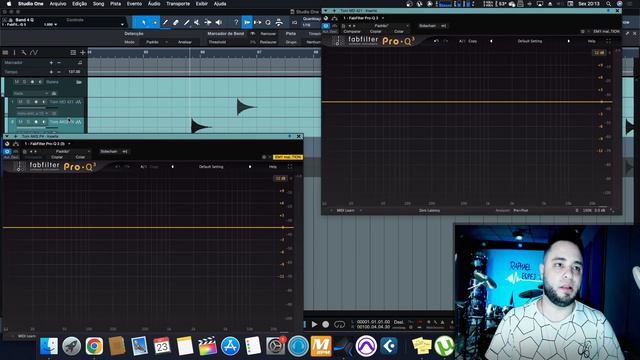This screenshot has height=360, width=640.
Task: Click Restaurar in Marcador de Bend section
Action: tap(268, 42)
